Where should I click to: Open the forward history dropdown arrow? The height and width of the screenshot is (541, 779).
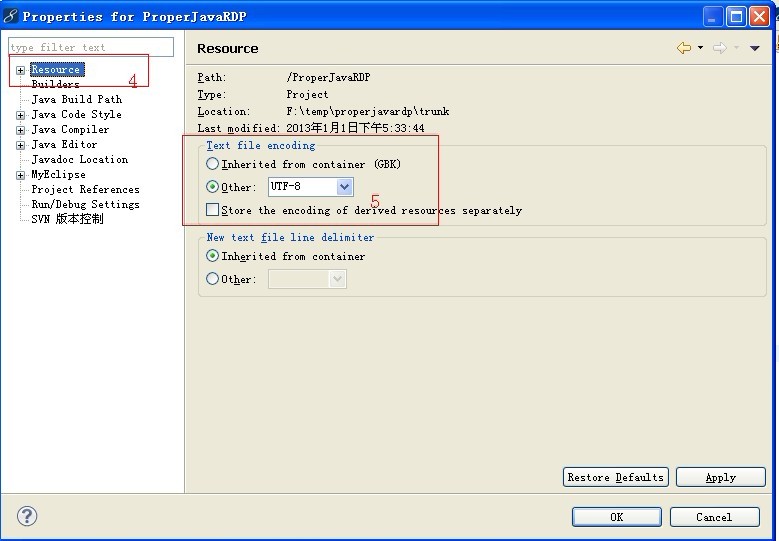[736, 48]
